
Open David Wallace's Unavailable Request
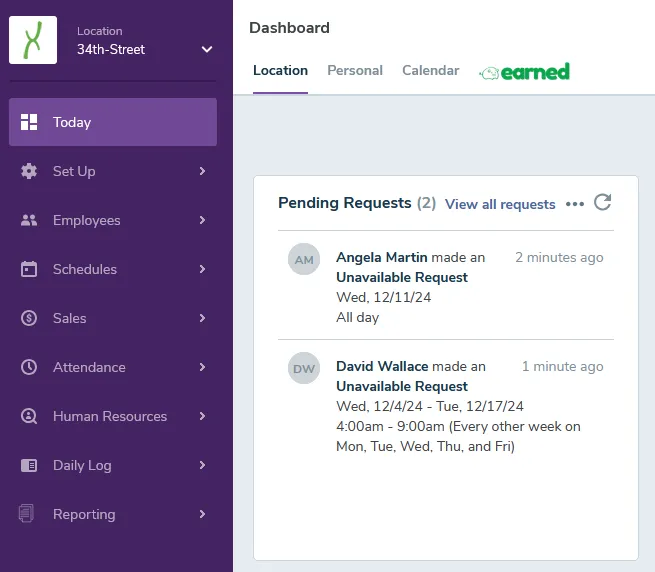(402, 386)
